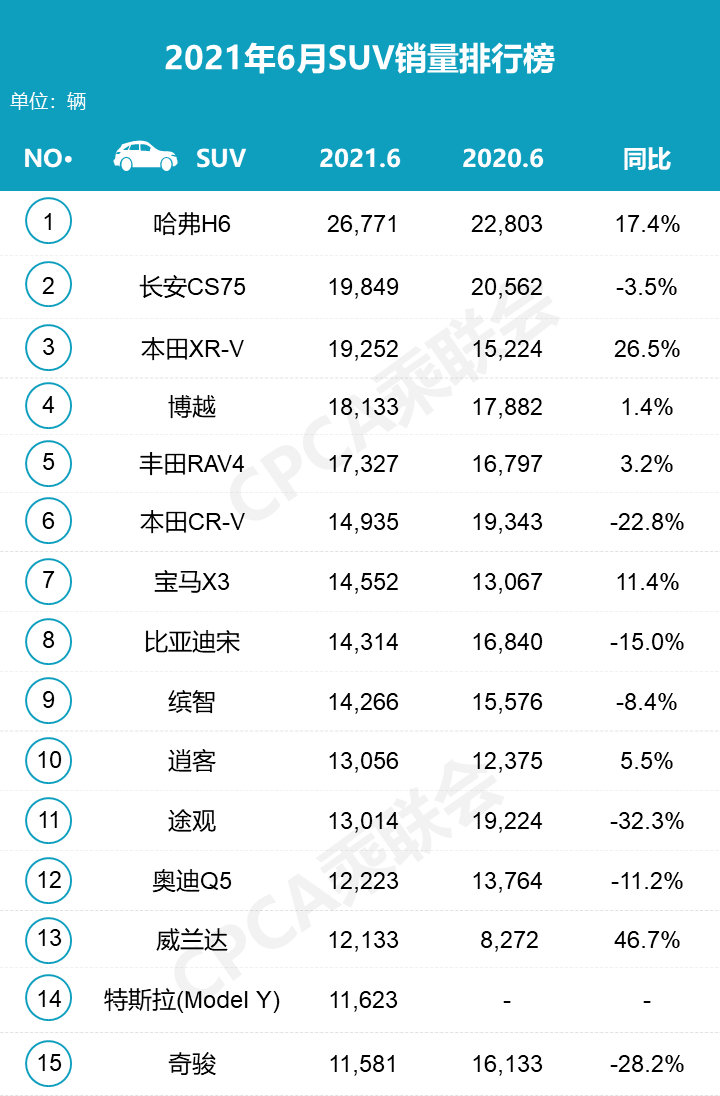The width and height of the screenshot is (720, 1096).
Task: Click the NO. column header
Action: [48, 158]
